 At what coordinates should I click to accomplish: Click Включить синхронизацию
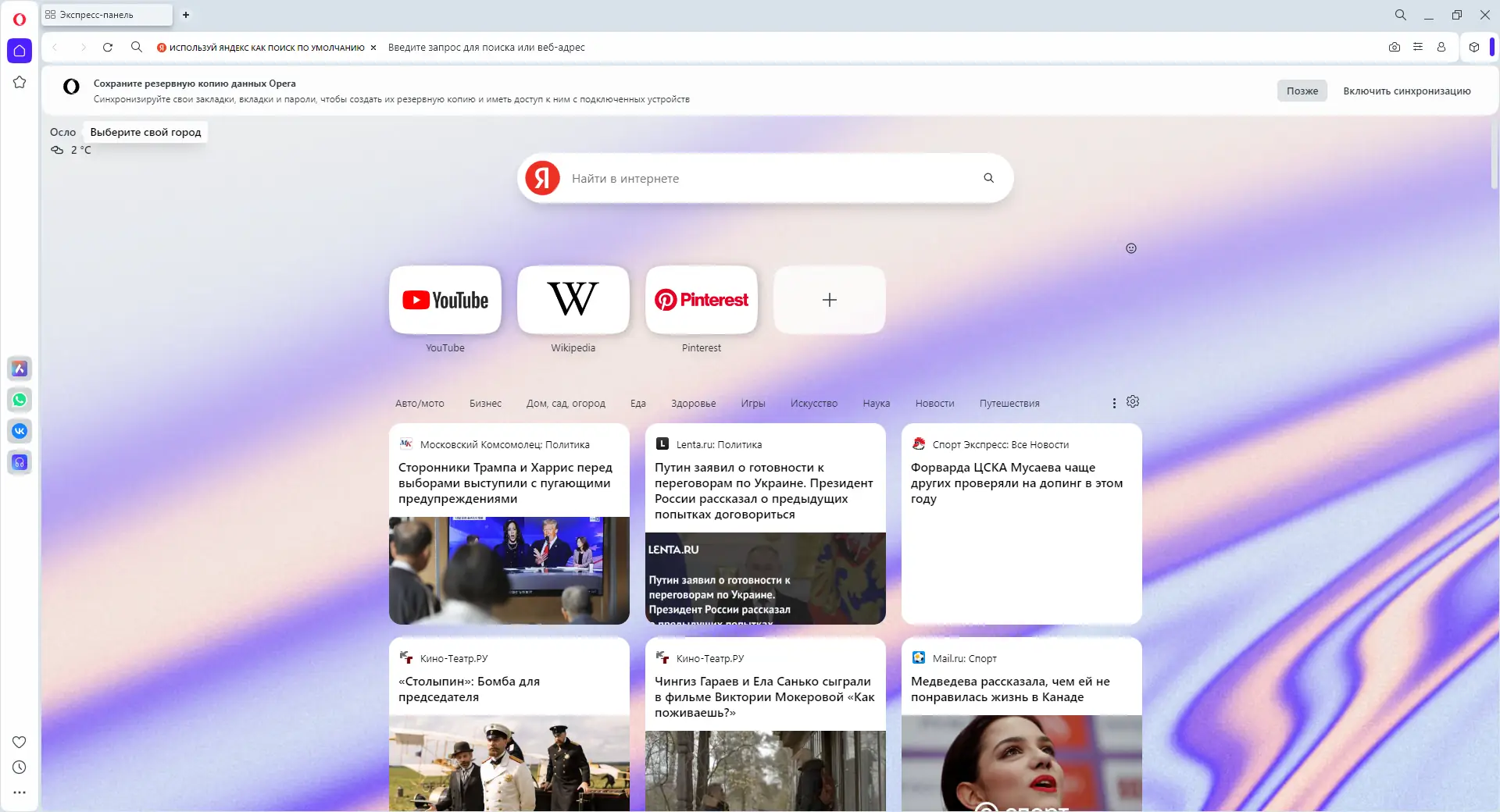tap(1407, 91)
